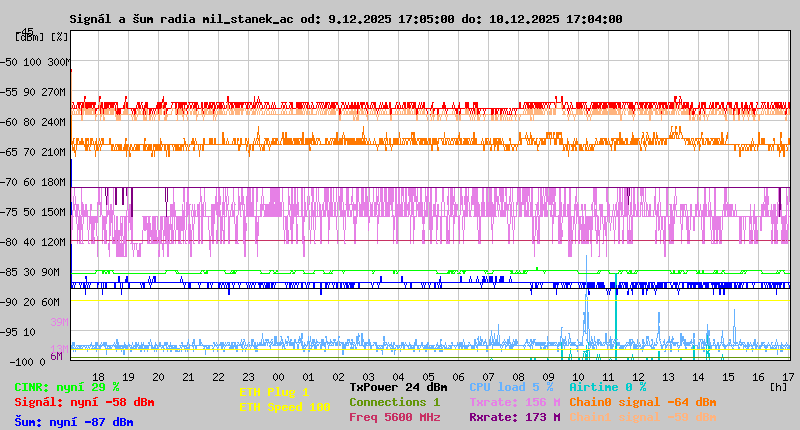This screenshot has height=430, width=800.
Task: Click the 'Freq 5600 MHz' legend label
Action: (394, 417)
